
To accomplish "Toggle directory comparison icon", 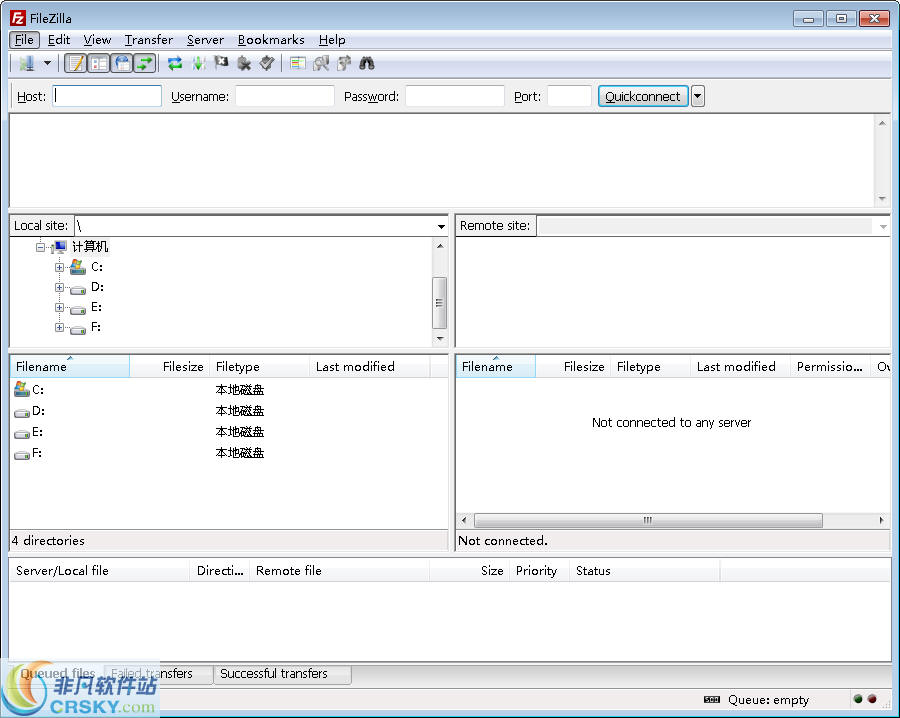I will (x=321, y=63).
